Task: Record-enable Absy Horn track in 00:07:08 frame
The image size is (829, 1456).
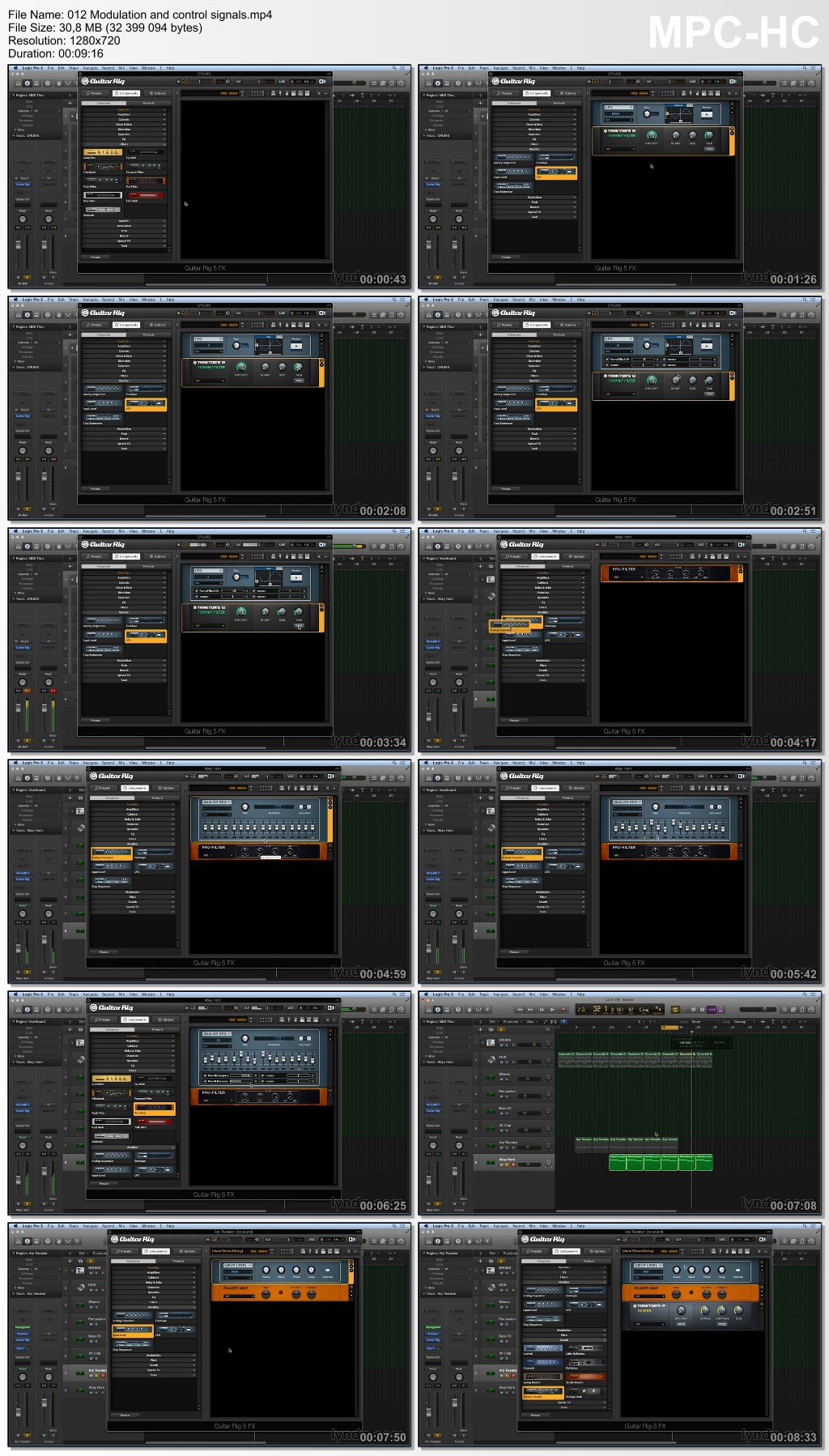Action: point(513,1164)
